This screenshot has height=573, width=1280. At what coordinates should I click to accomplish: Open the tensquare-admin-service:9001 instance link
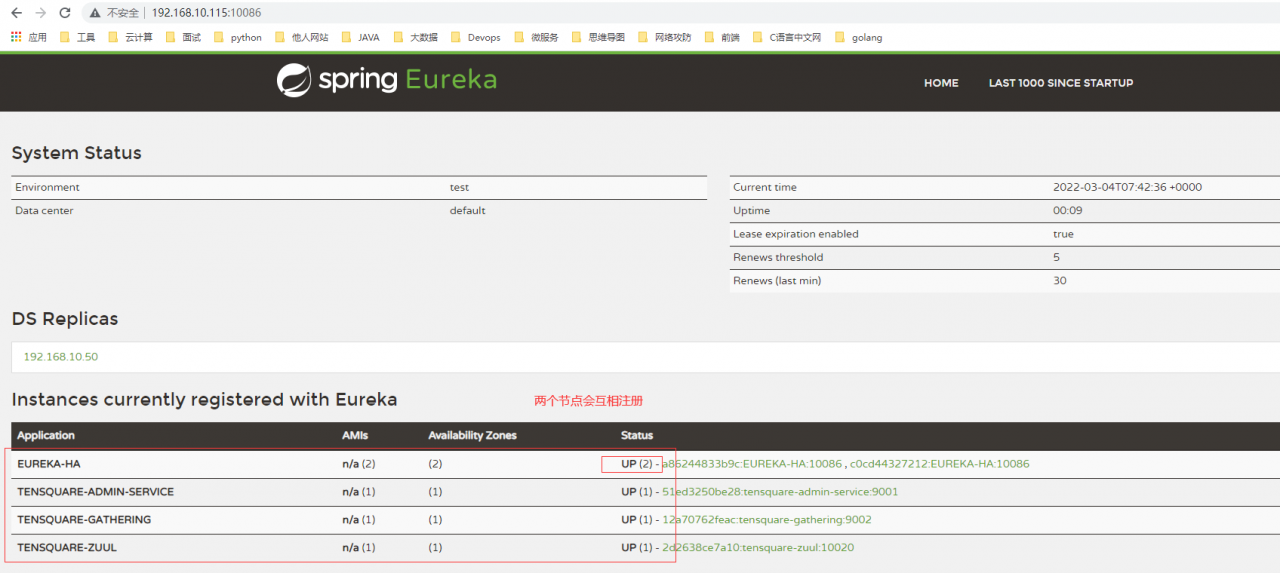click(x=780, y=492)
